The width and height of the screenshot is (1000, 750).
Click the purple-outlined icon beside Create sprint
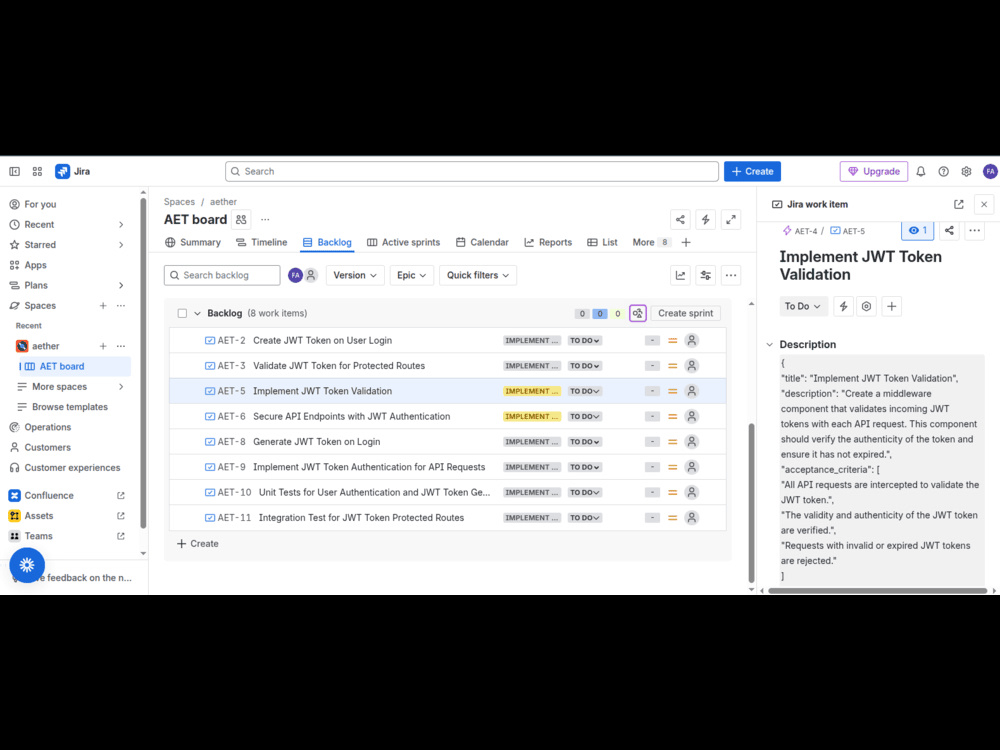click(638, 313)
